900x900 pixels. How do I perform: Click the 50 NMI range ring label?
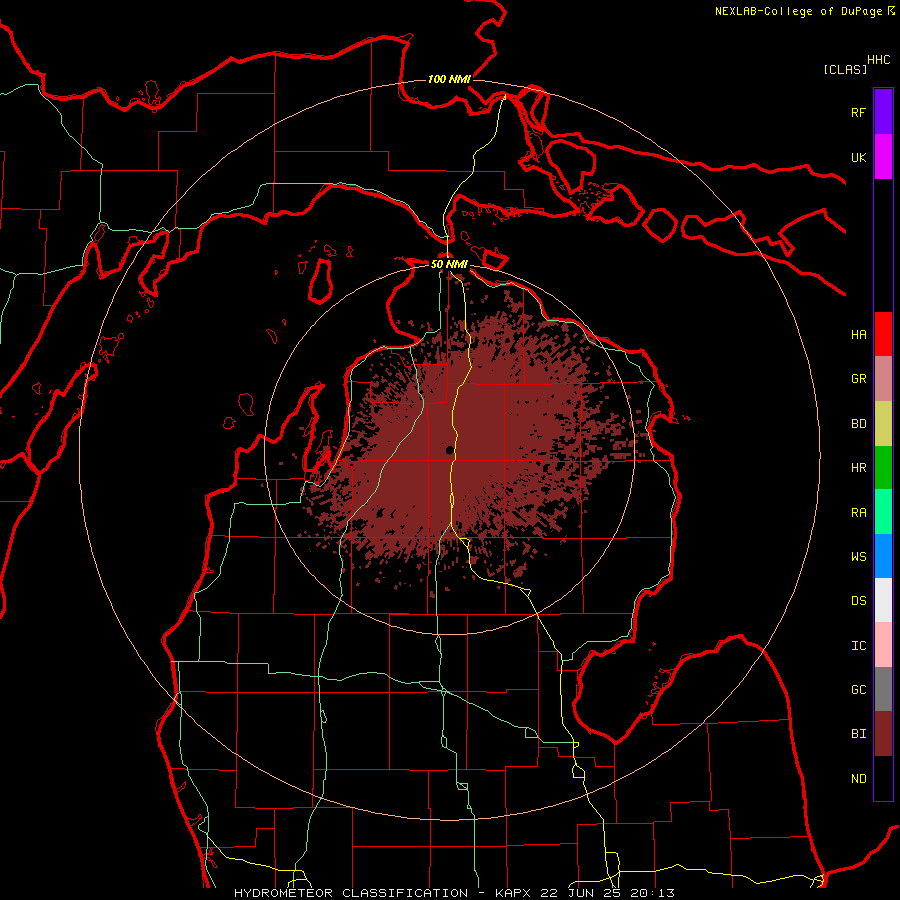tap(449, 264)
